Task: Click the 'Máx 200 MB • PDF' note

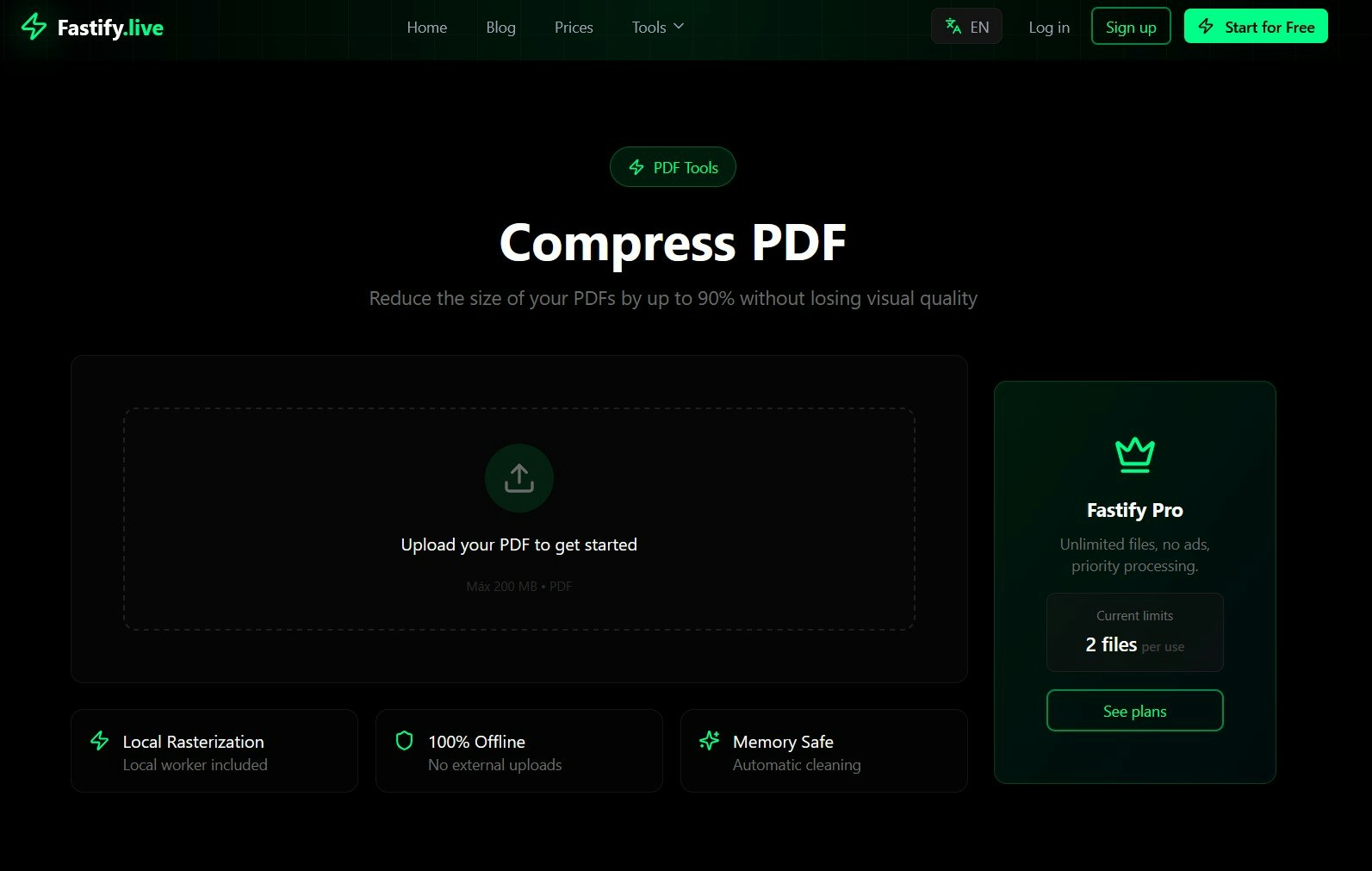Action: 519,587
